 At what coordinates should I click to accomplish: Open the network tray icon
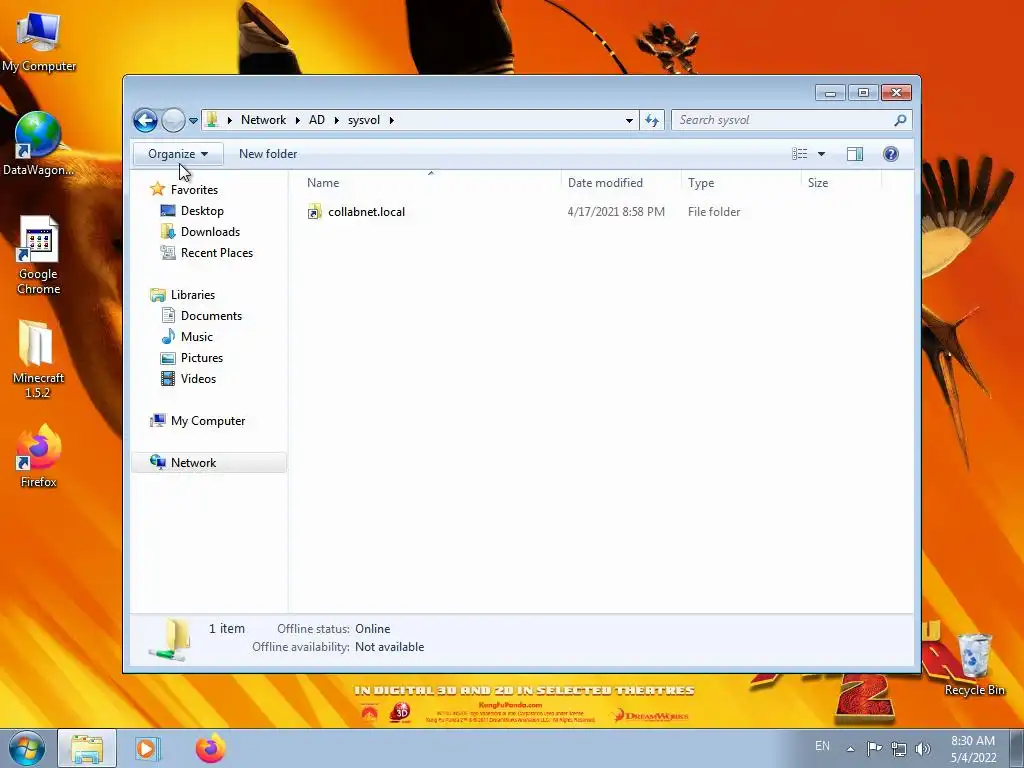(899, 748)
